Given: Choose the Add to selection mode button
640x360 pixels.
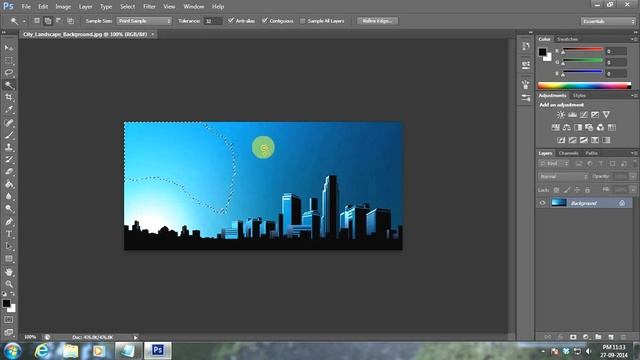Looking at the screenshot, I should (x=48, y=20).
